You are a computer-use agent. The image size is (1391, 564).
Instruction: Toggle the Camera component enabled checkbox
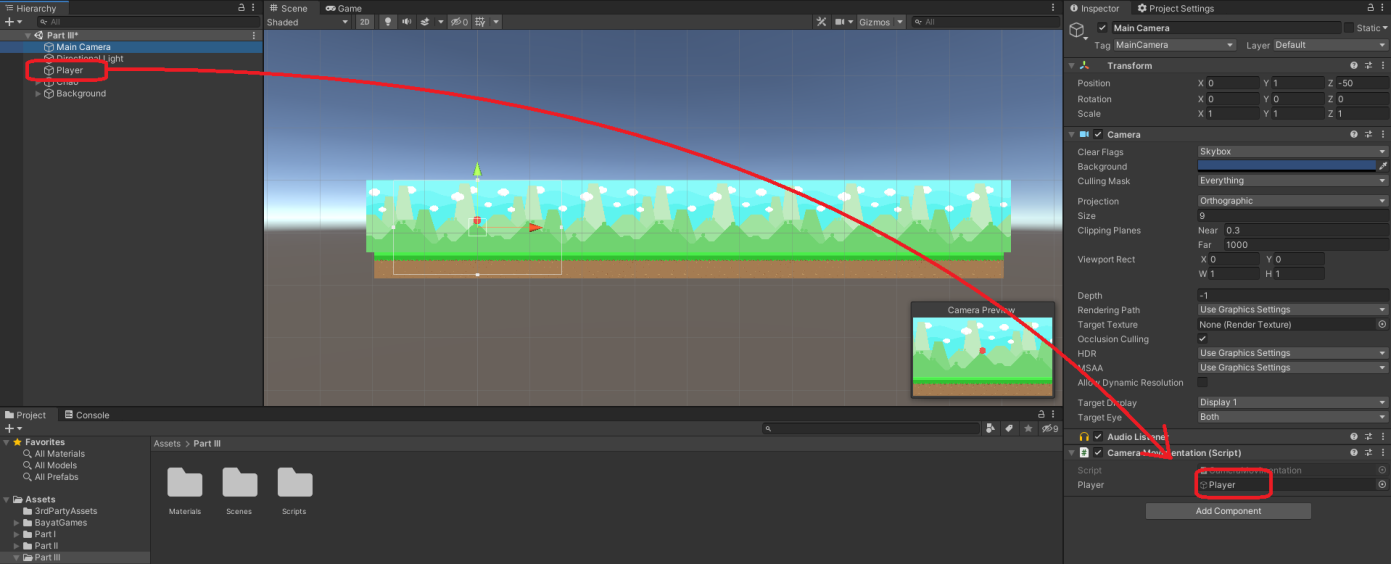click(x=1098, y=134)
